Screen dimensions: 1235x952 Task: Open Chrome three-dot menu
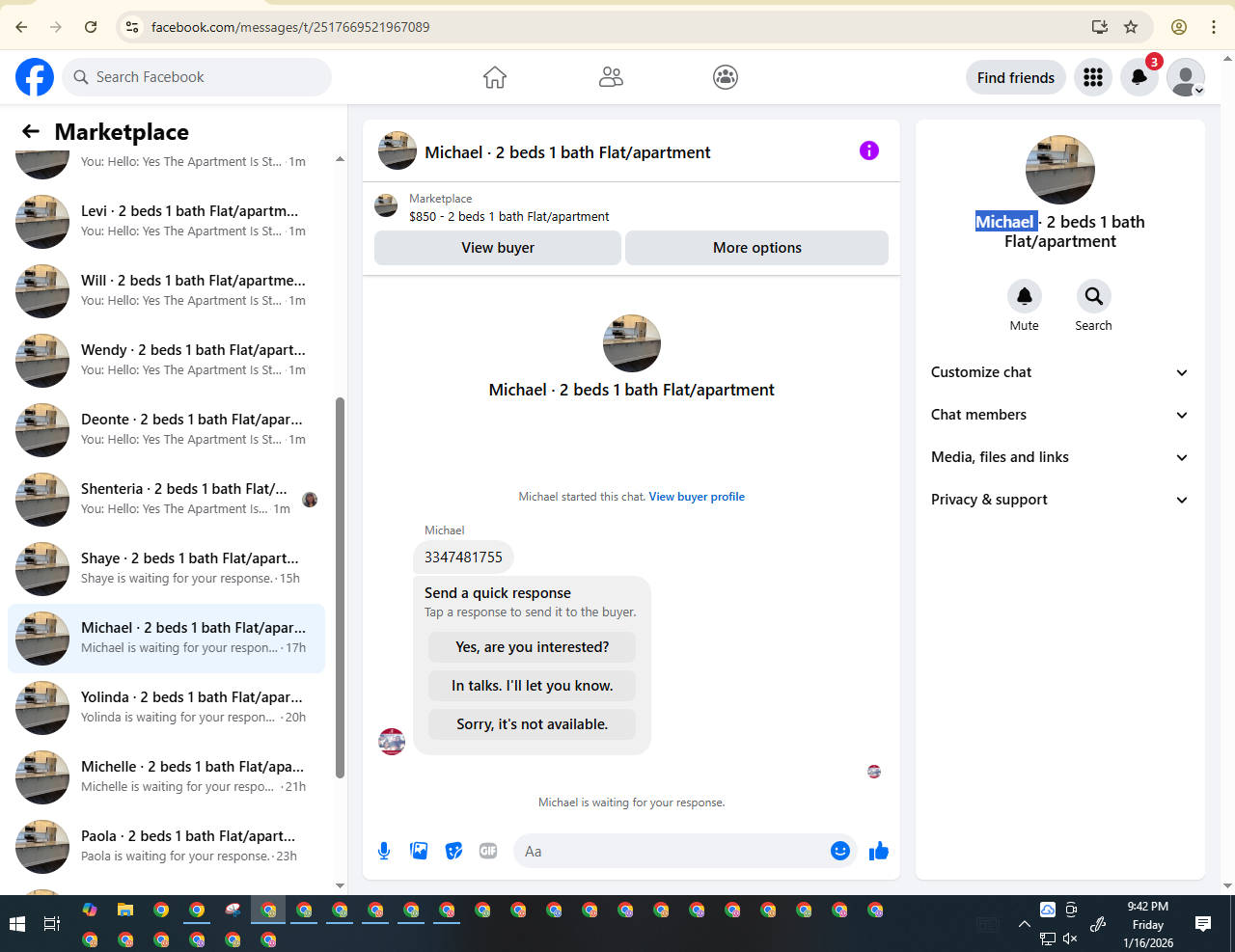(x=1214, y=27)
